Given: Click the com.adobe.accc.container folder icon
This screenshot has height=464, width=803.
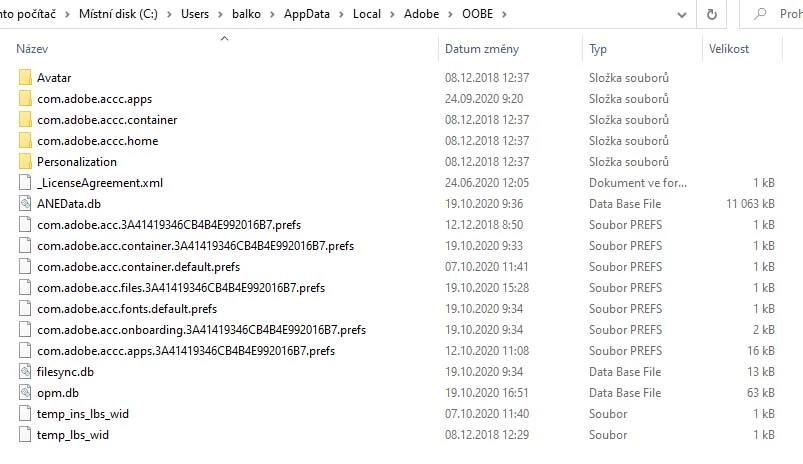Looking at the screenshot, I should coord(25,119).
